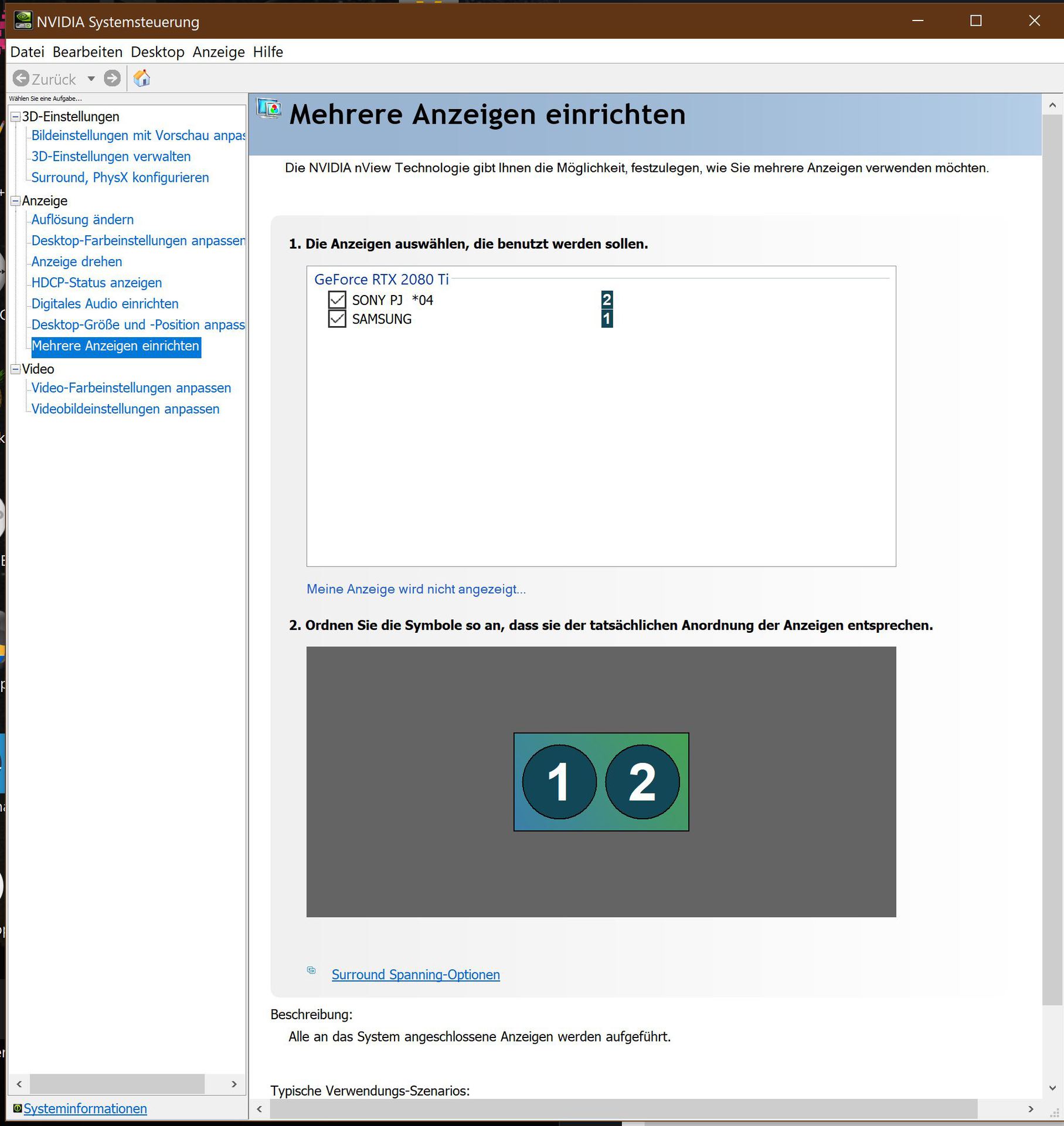
Task: Open Desktop-Farbeinstellungen anpassen
Action: click(x=138, y=240)
